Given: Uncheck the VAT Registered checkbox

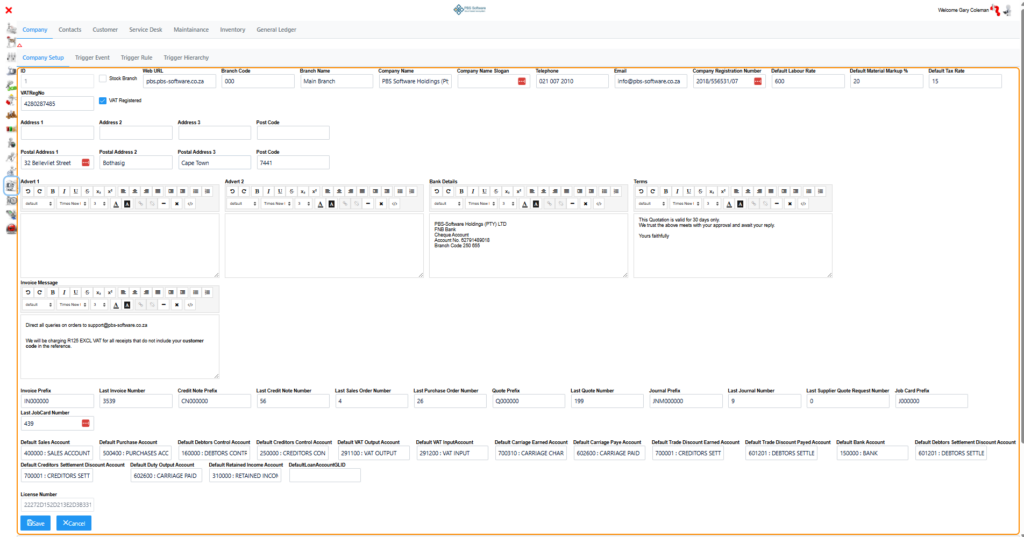Looking at the screenshot, I should coord(102,101).
